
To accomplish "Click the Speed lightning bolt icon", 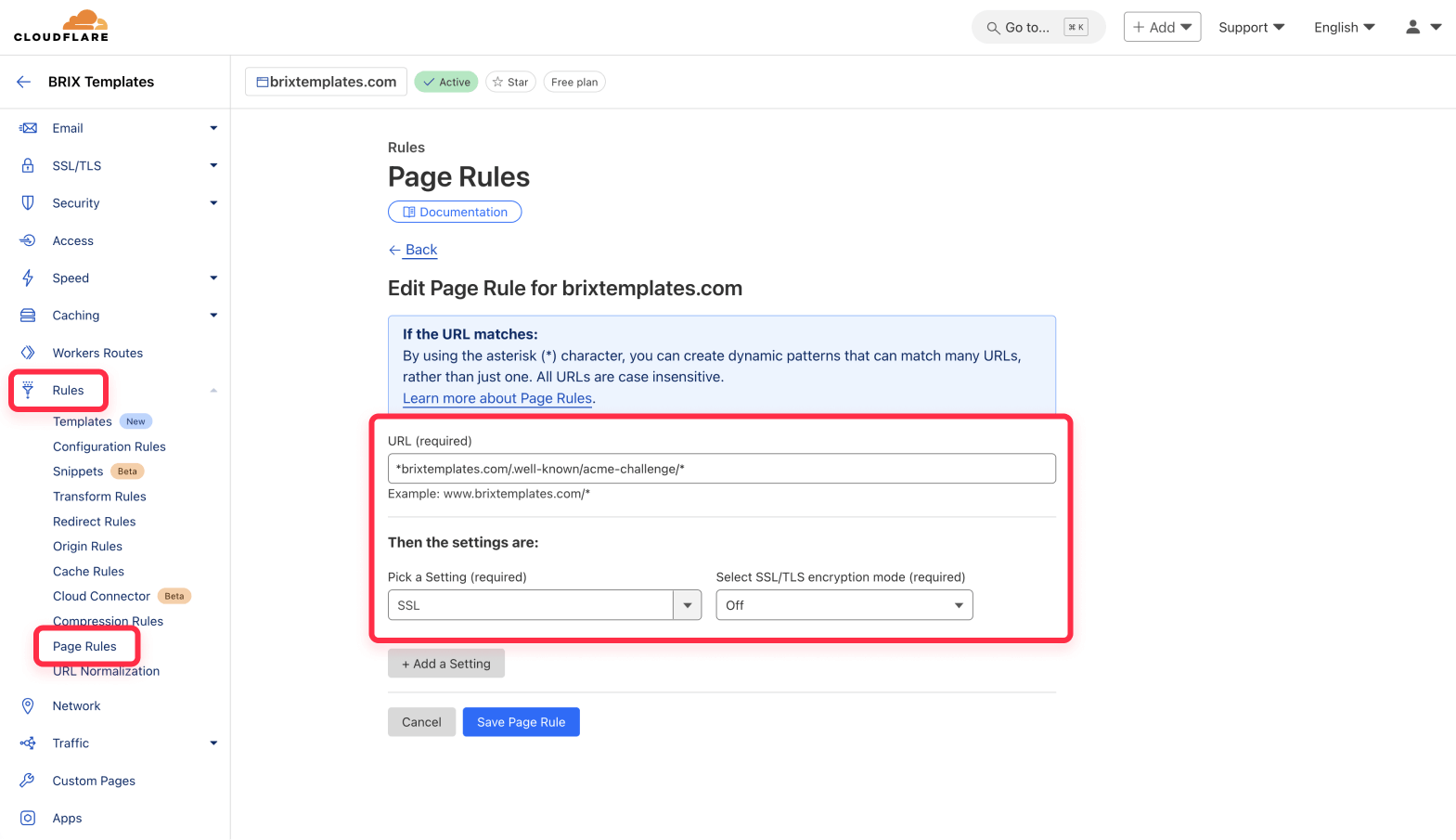I will click(x=28, y=278).
